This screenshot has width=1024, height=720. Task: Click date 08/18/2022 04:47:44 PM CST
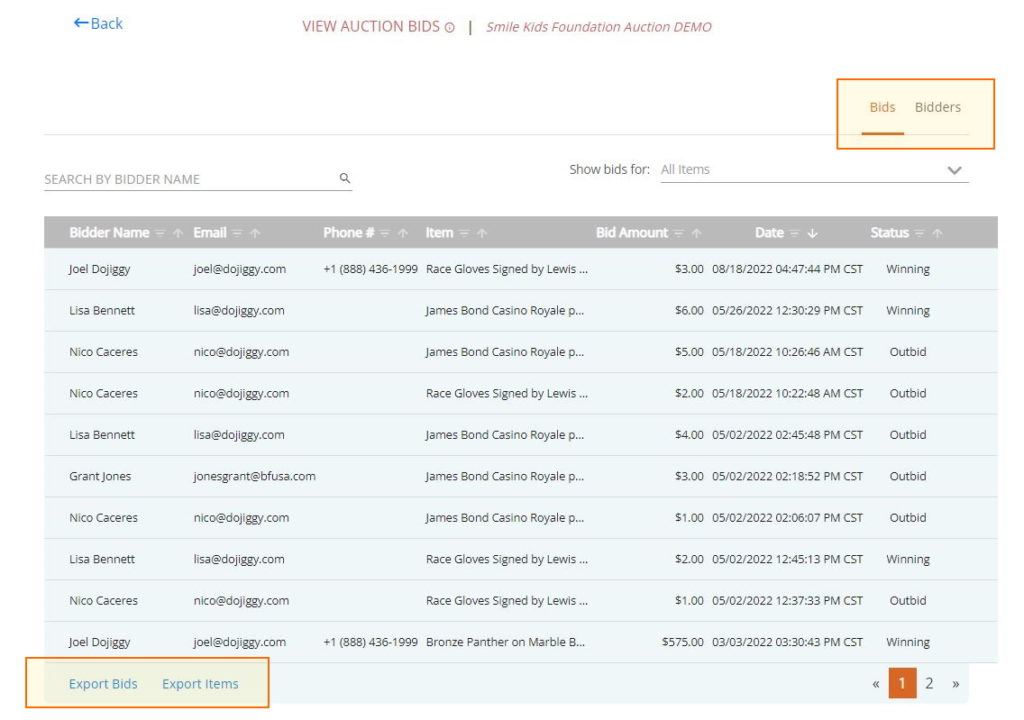pos(788,269)
